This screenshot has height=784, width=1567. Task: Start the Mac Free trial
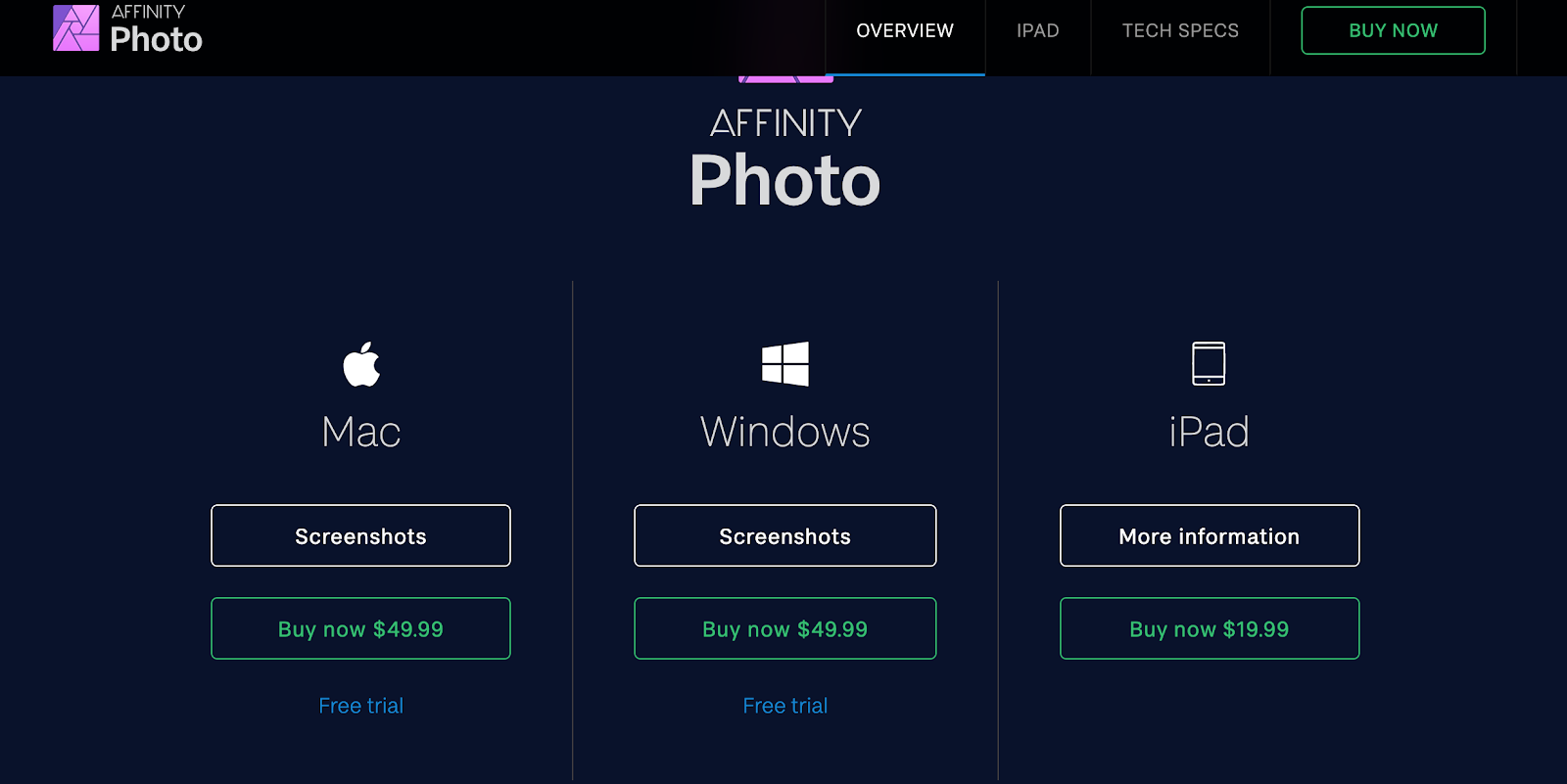coord(361,706)
